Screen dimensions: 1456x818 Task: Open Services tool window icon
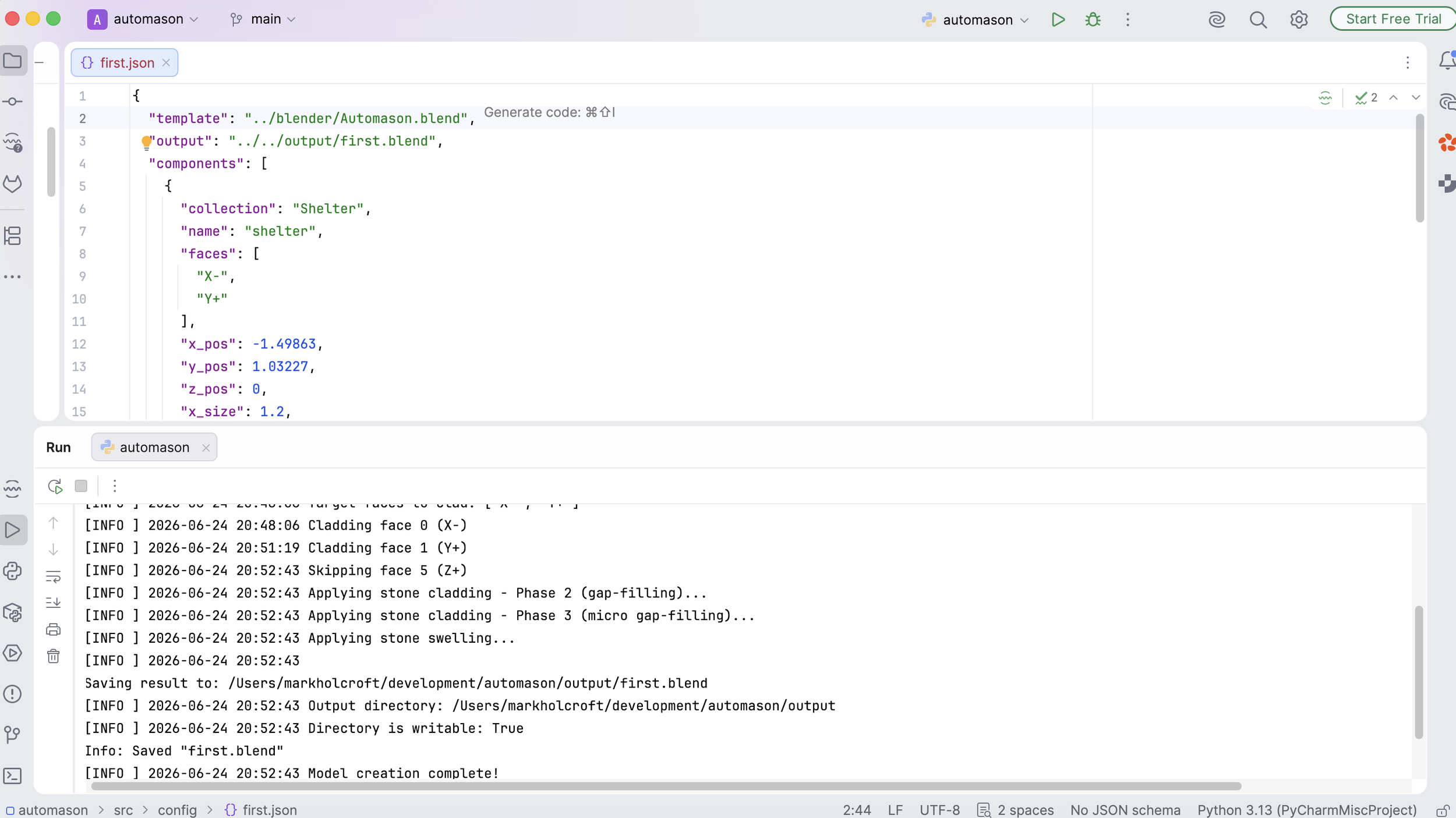pyautogui.click(x=13, y=653)
